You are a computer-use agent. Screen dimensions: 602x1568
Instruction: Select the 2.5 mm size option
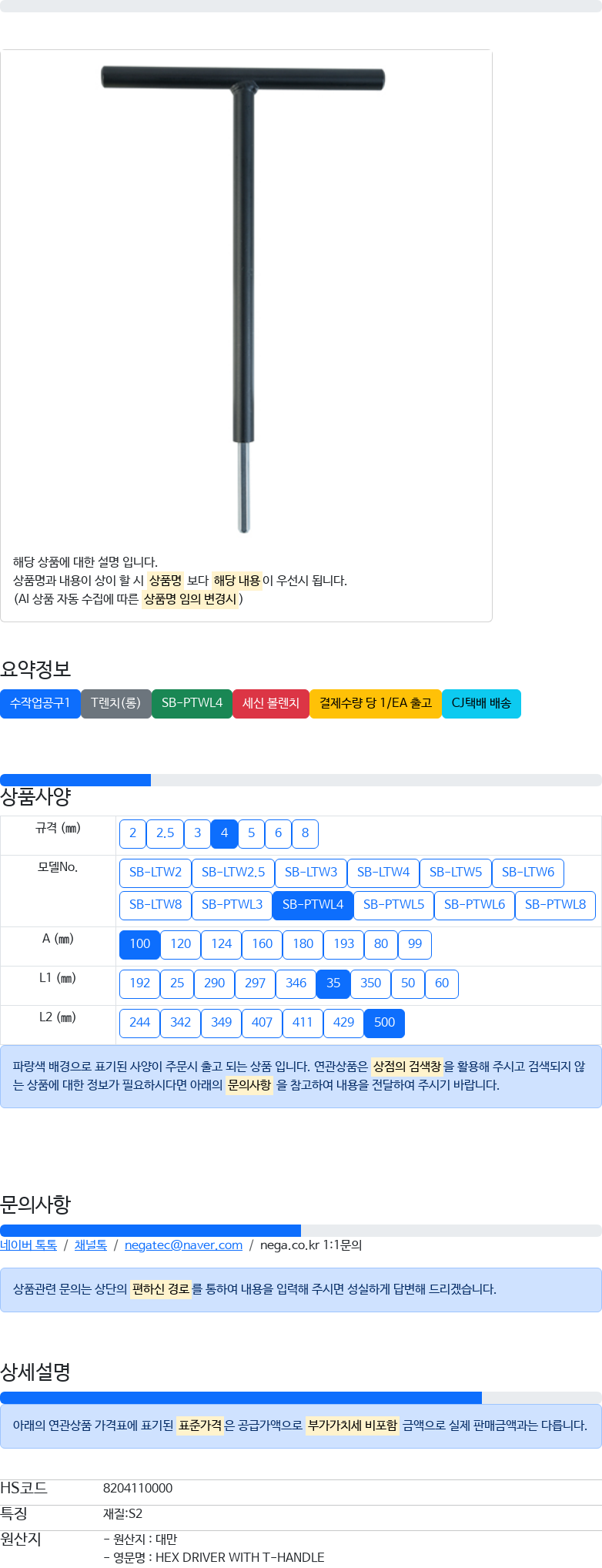(x=165, y=833)
